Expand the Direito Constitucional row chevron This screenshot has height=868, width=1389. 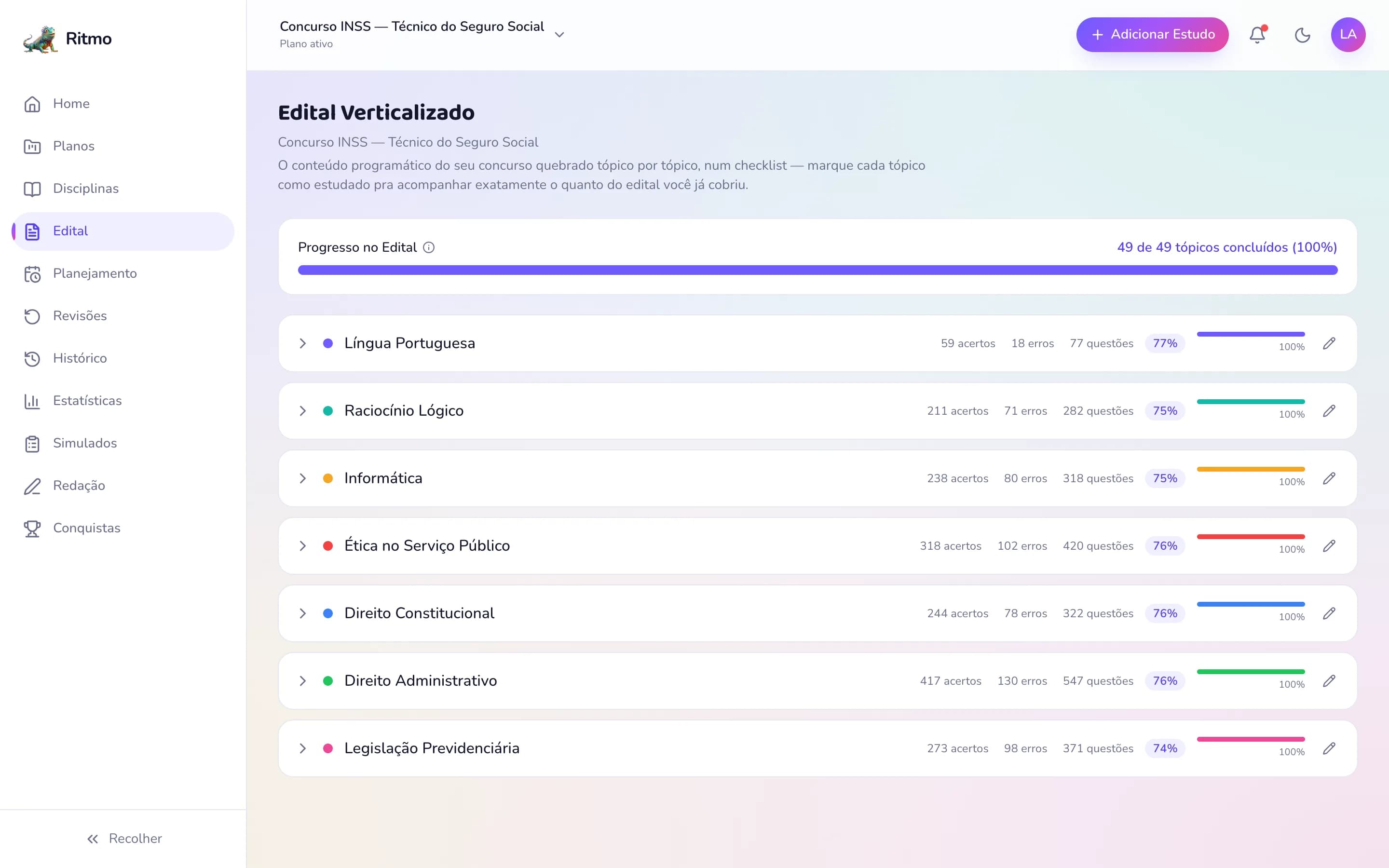(x=302, y=613)
